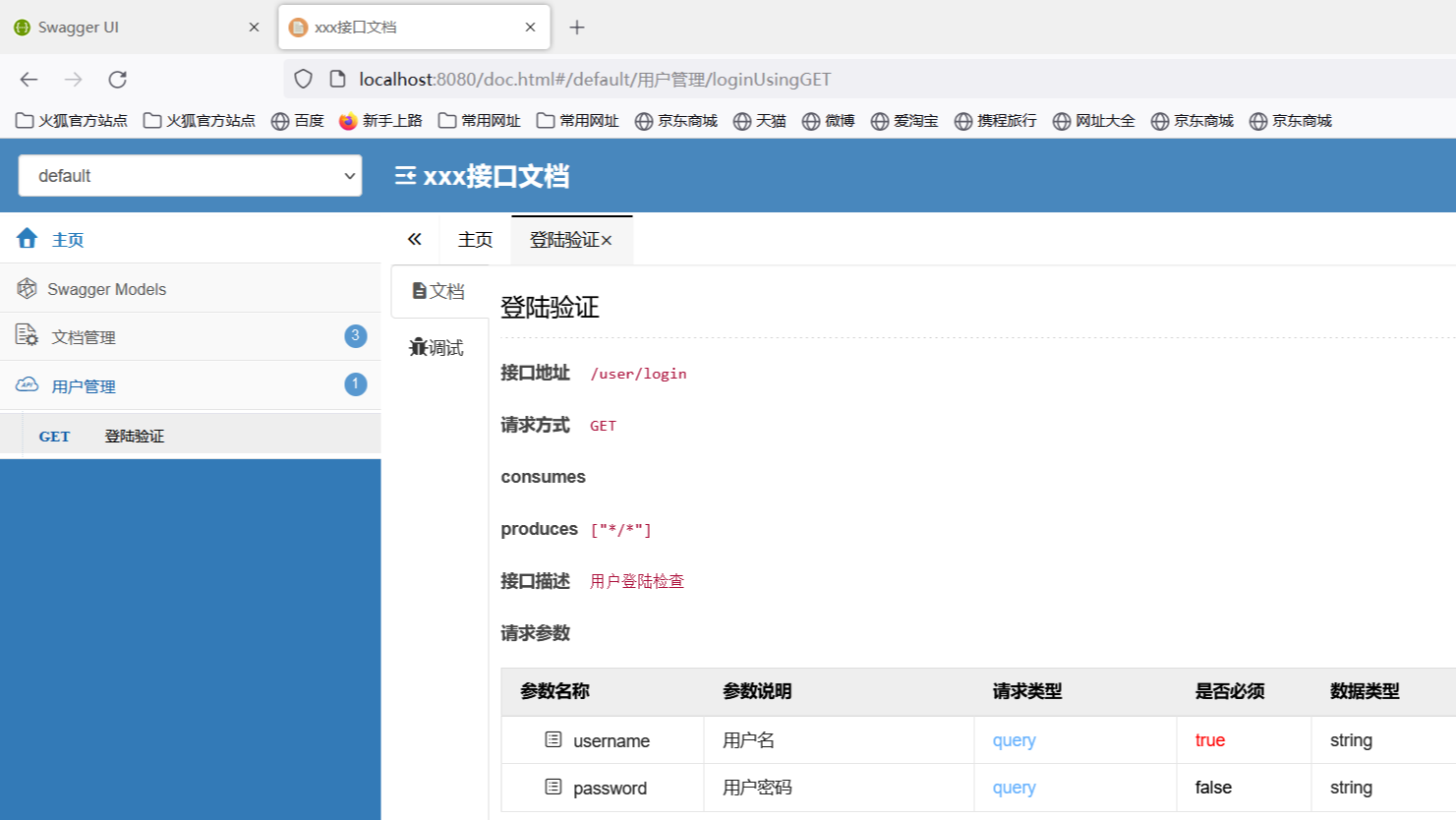
Task: Click the browser address bar URL
Action: [595, 80]
